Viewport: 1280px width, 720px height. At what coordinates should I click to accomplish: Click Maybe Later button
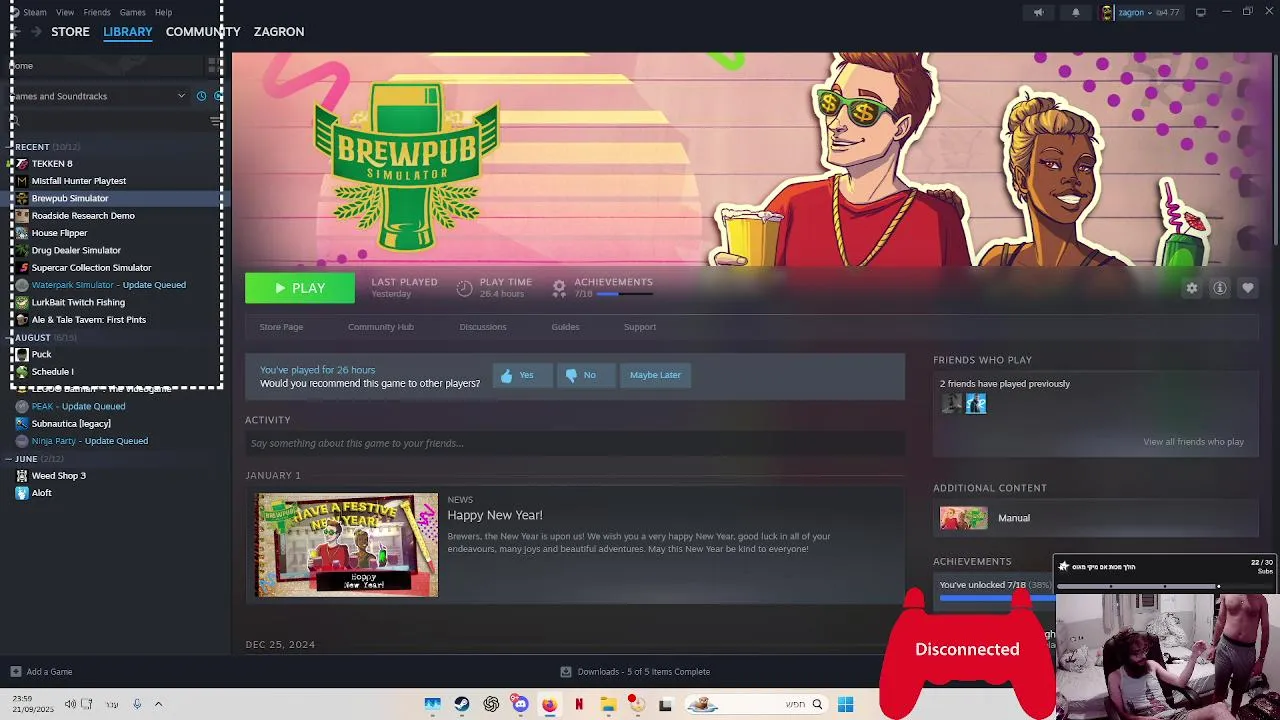pos(655,375)
